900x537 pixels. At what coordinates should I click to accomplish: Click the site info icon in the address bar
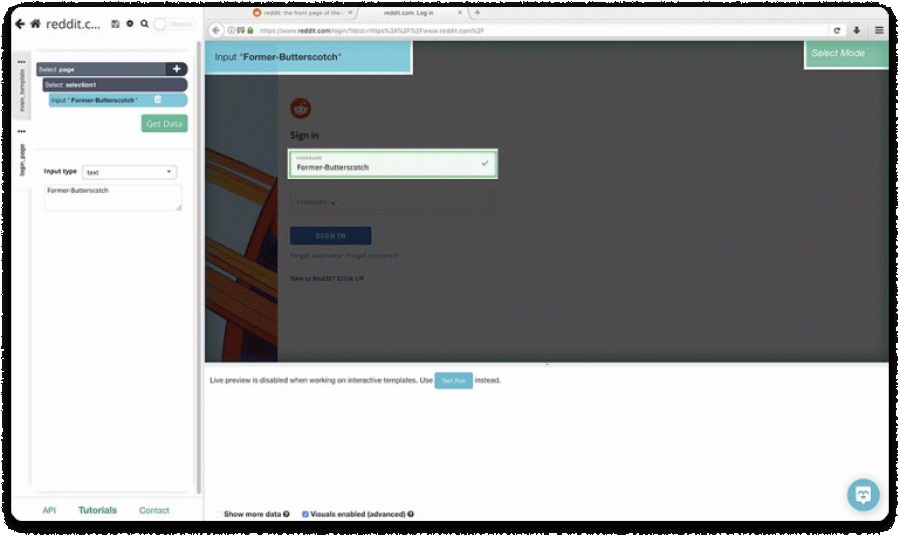pyautogui.click(x=231, y=30)
